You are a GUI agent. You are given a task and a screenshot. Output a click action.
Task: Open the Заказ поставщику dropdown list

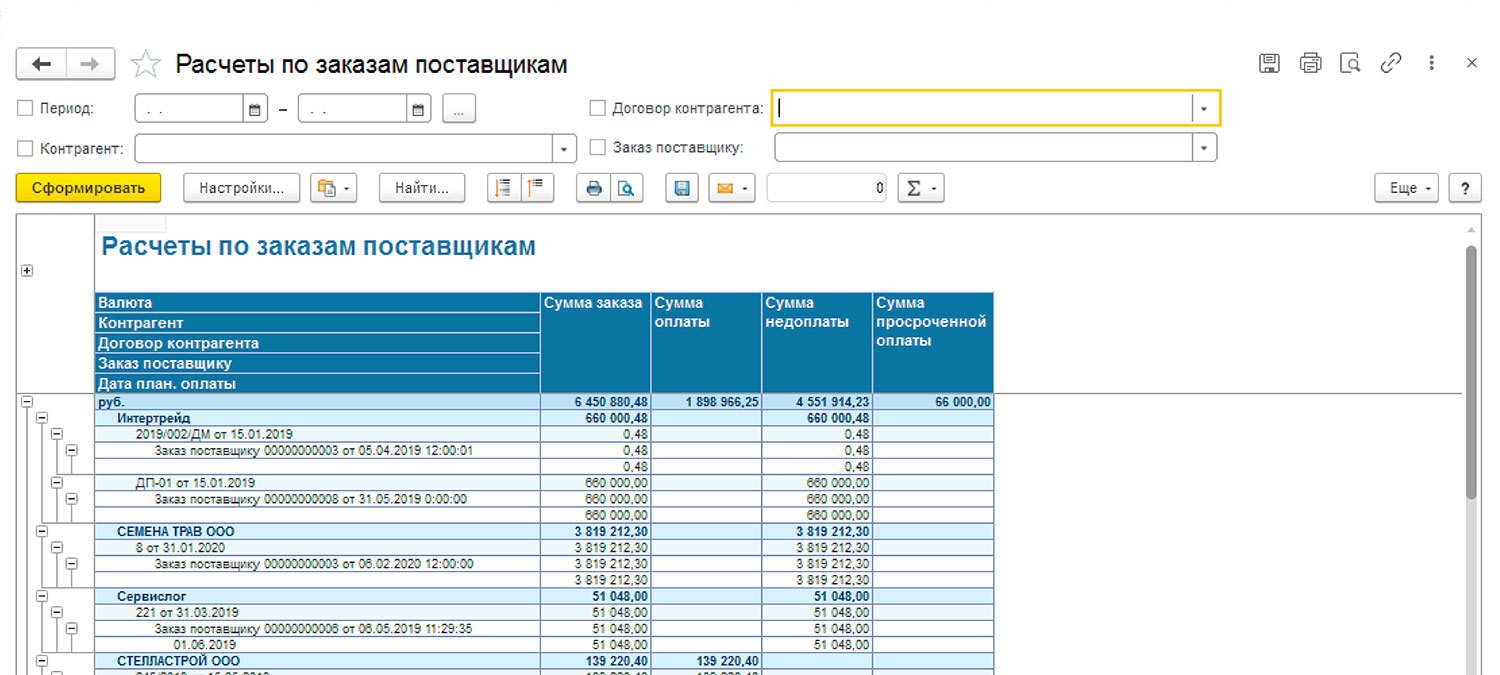pyautogui.click(x=1204, y=148)
